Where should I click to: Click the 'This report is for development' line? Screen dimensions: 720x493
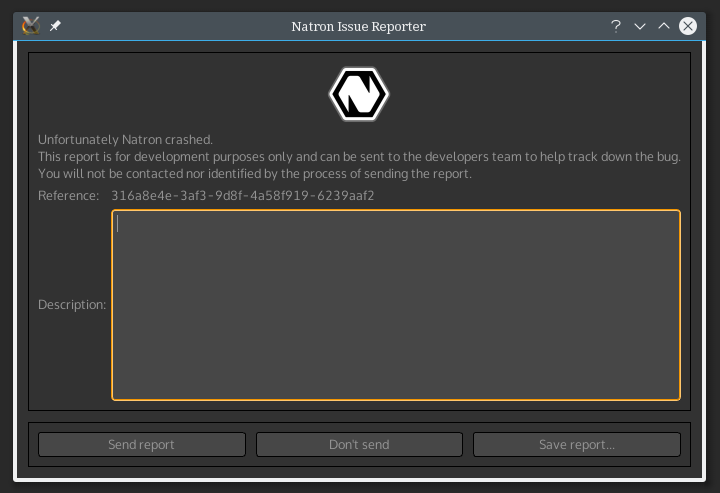[x=359, y=157]
